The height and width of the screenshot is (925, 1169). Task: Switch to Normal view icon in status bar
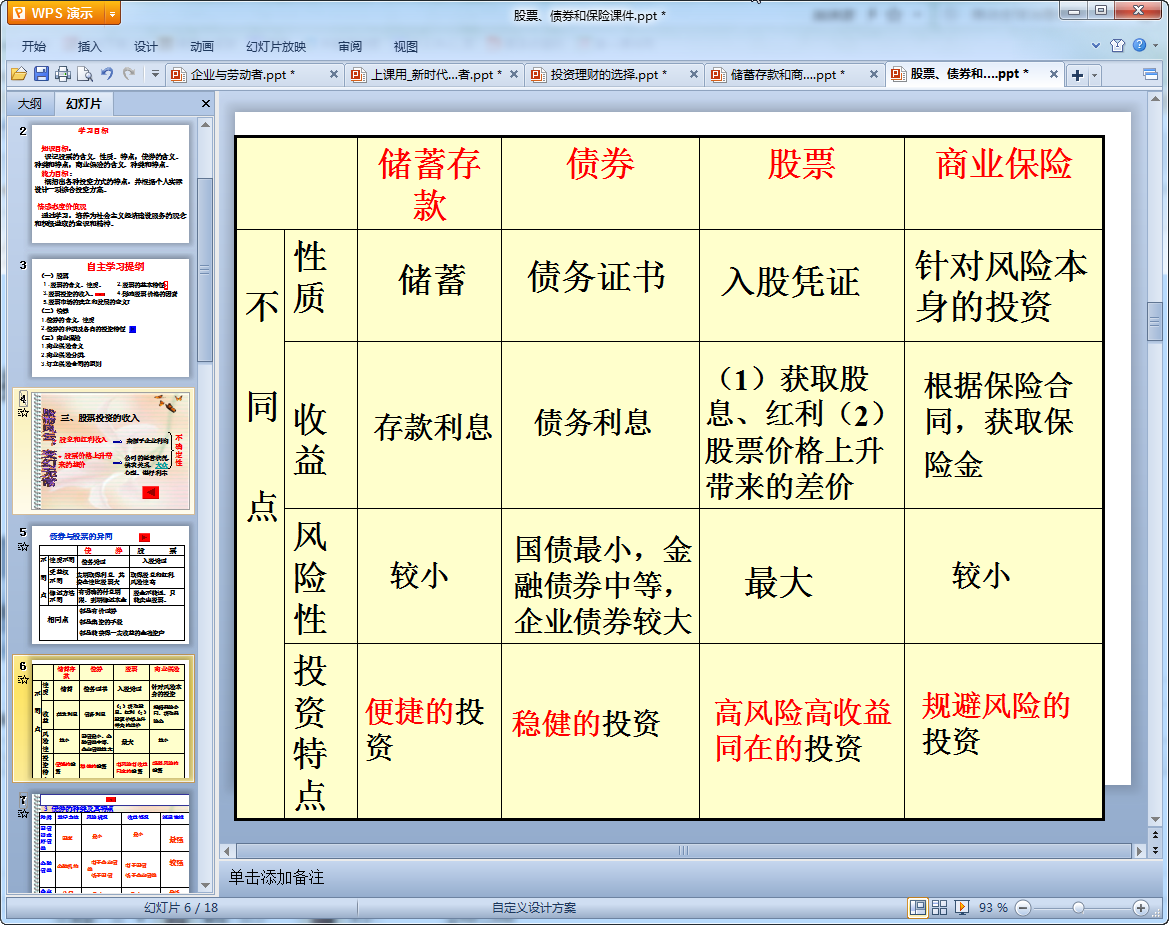click(918, 907)
